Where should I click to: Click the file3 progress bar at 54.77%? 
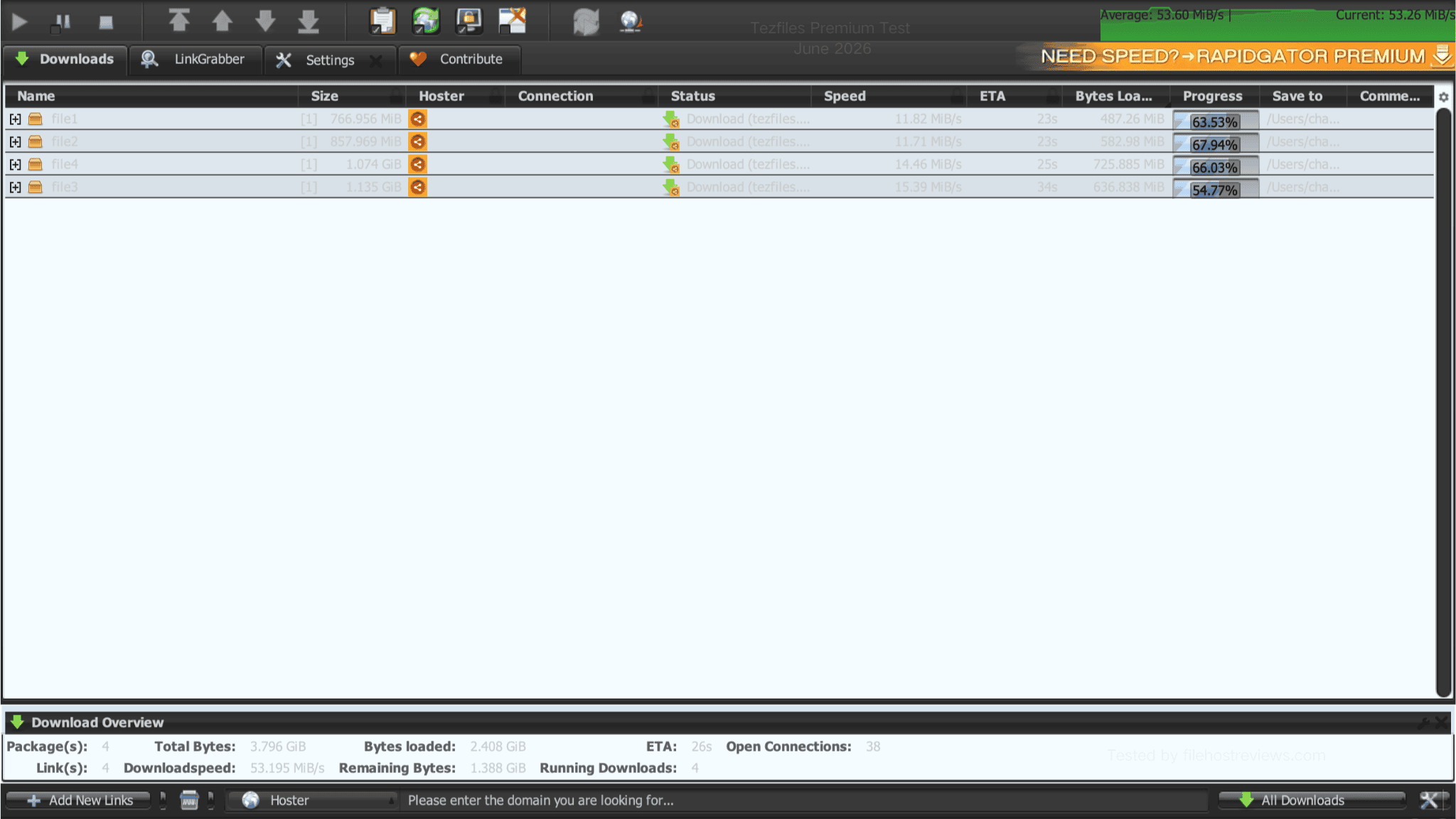1216,189
